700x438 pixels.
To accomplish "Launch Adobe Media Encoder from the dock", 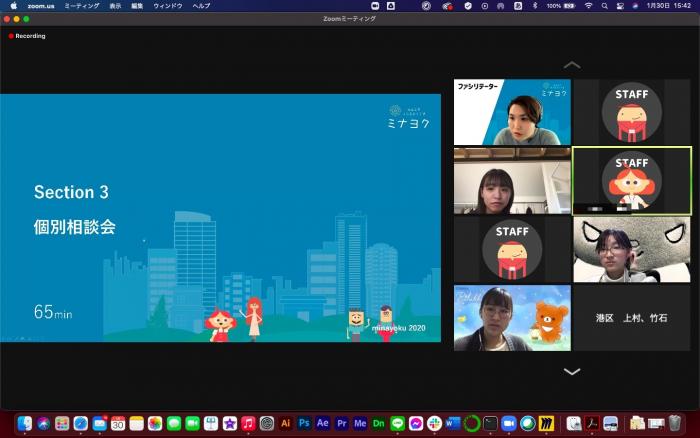I will (x=360, y=423).
